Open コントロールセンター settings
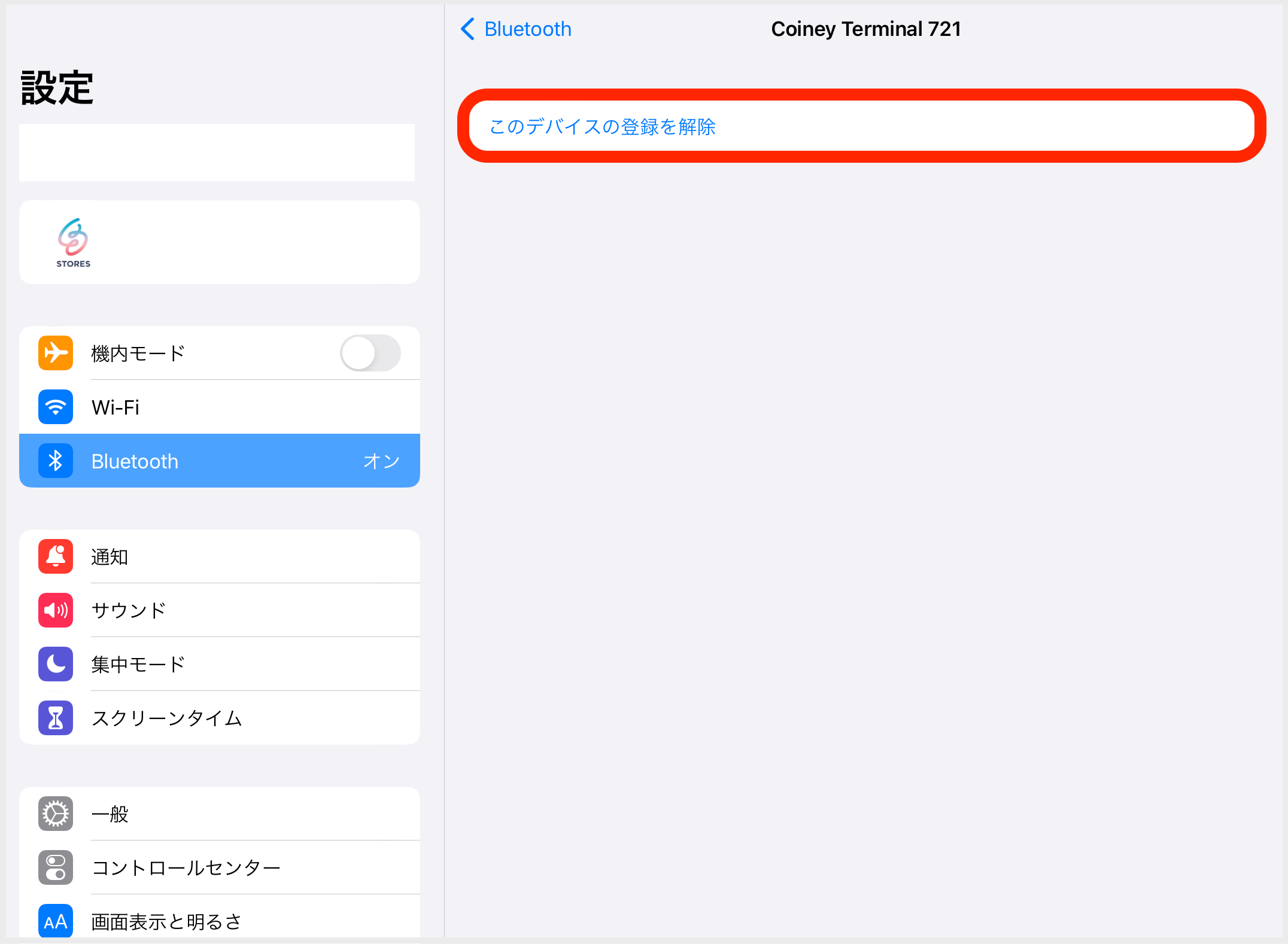 [220, 867]
